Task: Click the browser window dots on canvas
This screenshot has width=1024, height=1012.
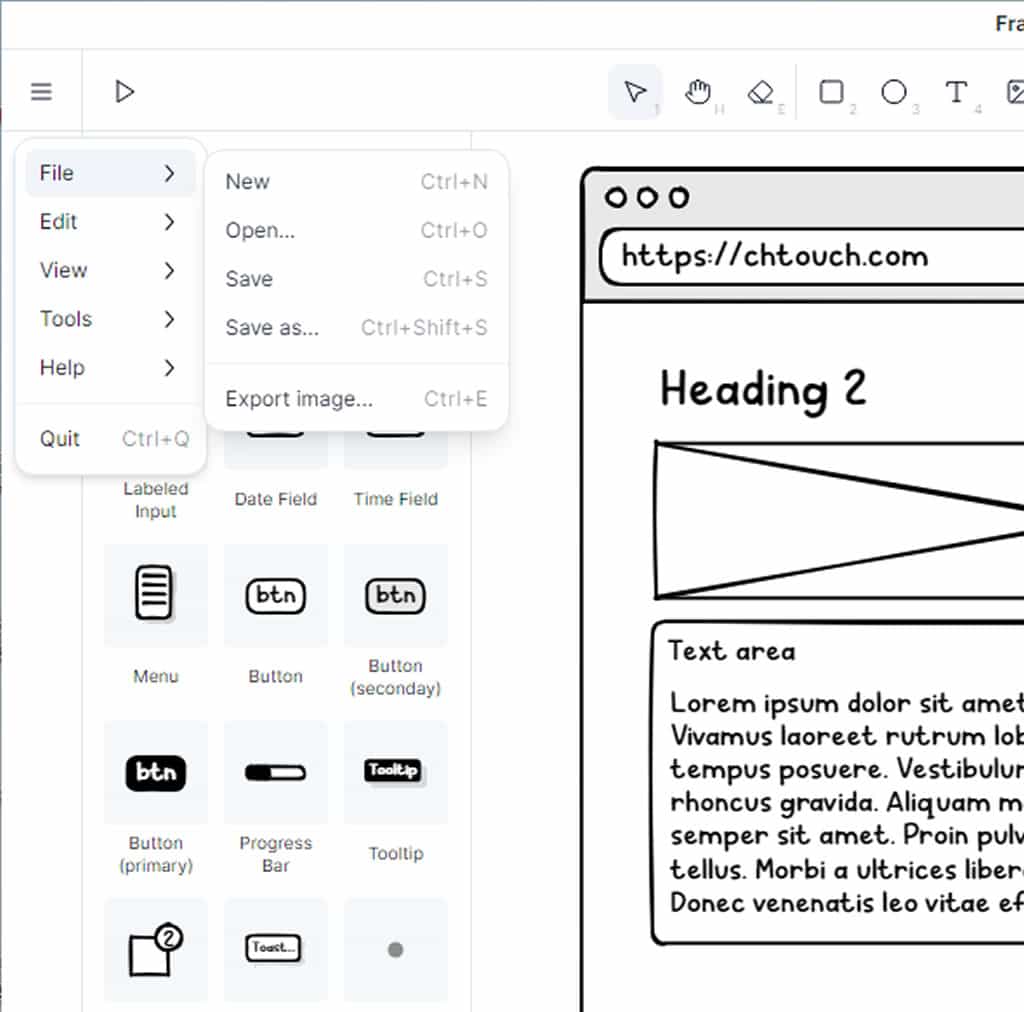Action: click(647, 197)
